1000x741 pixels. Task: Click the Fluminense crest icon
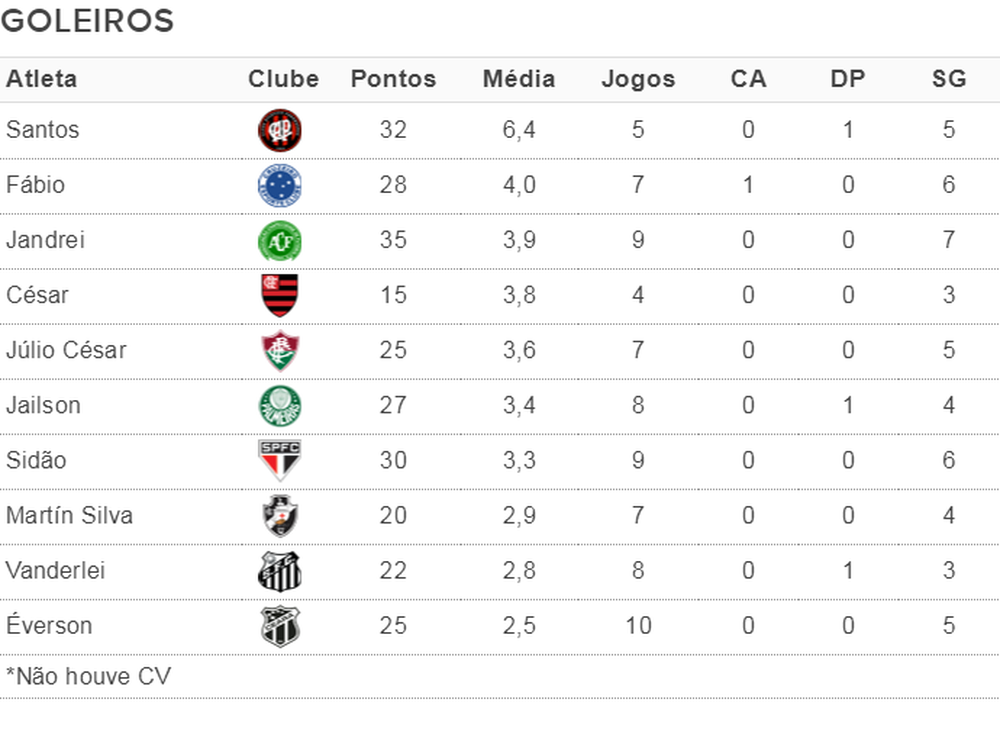click(x=280, y=351)
